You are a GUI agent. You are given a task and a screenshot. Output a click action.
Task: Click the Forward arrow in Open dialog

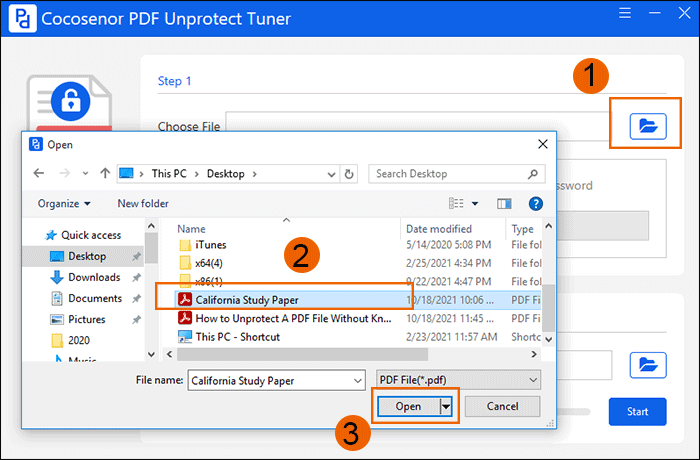point(65,173)
